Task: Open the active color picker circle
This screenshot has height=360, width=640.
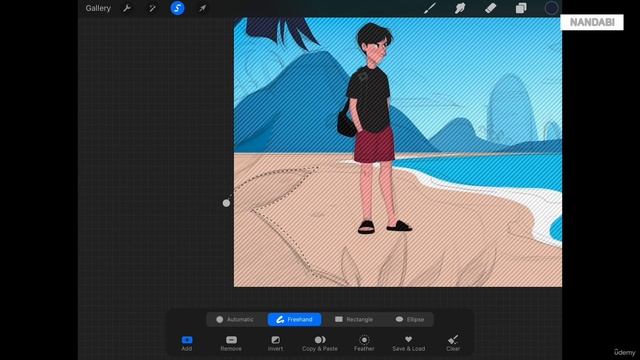Action: [551, 8]
